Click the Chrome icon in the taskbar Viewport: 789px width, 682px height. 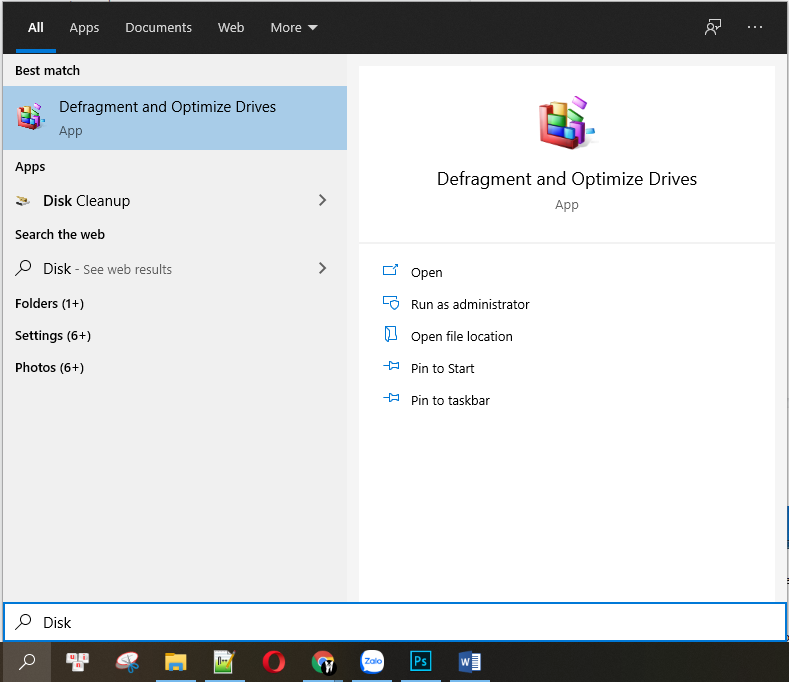[322, 661]
